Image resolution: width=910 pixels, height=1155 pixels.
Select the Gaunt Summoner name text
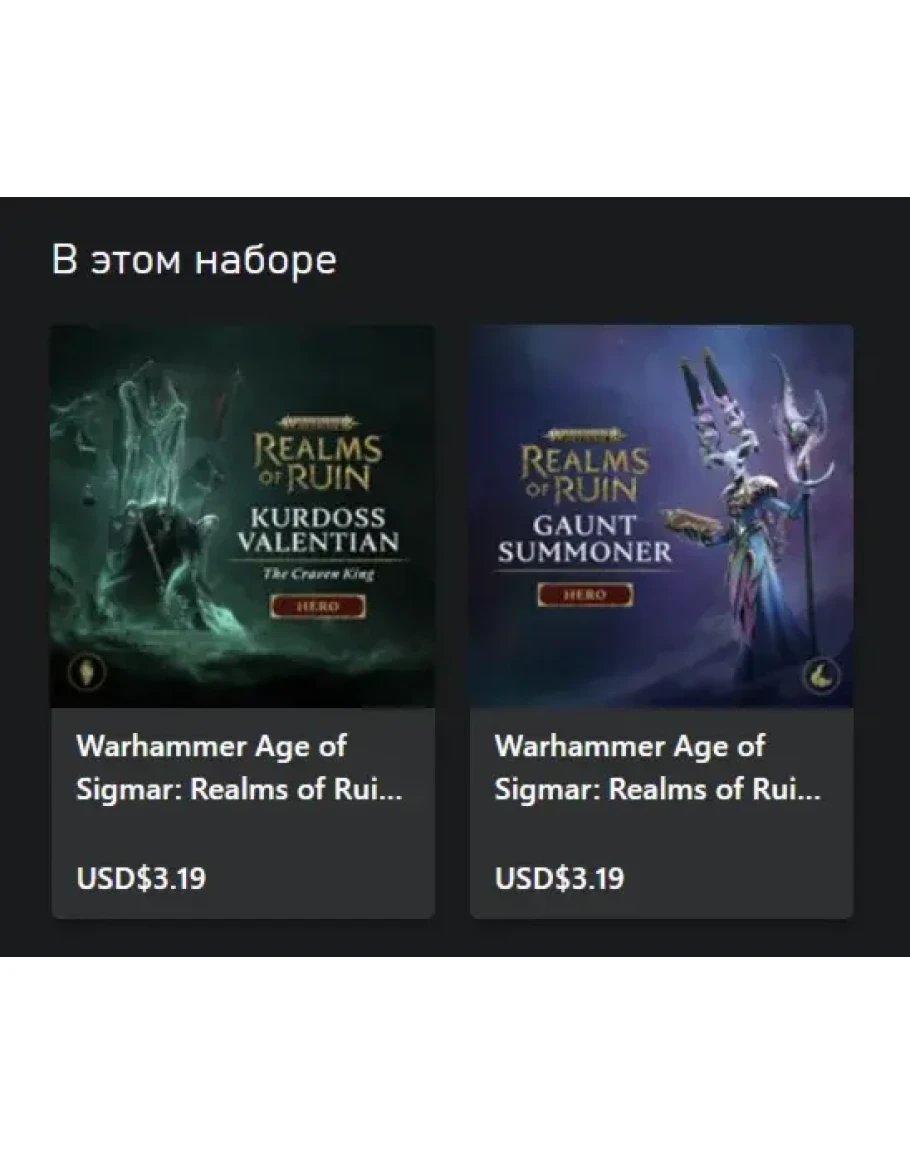[x=585, y=539]
